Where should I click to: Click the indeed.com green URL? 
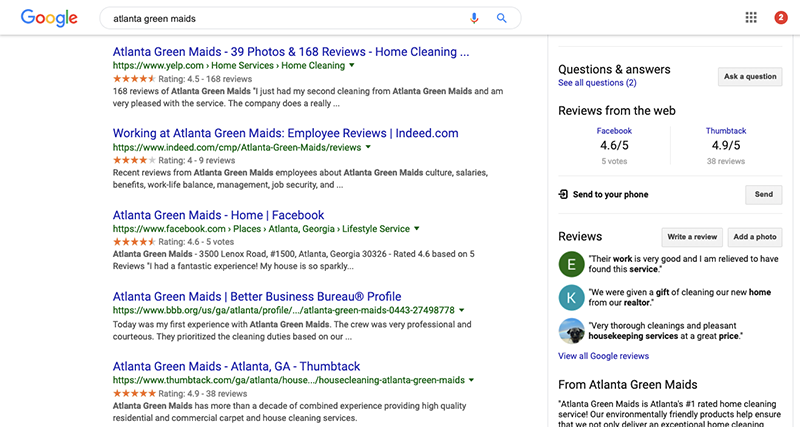pyautogui.click(x=237, y=147)
